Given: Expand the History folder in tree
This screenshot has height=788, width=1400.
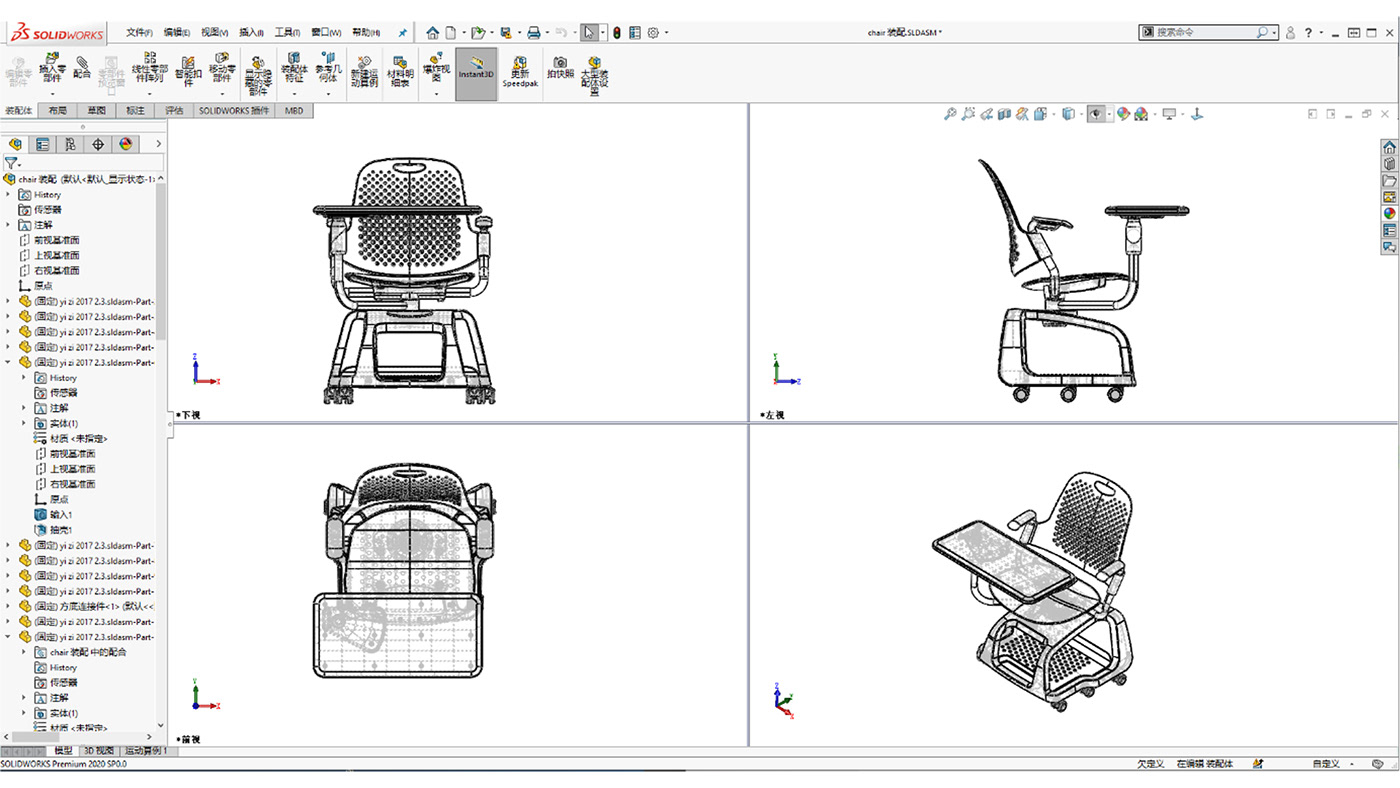Looking at the screenshot, I should [x=8, y=194].
